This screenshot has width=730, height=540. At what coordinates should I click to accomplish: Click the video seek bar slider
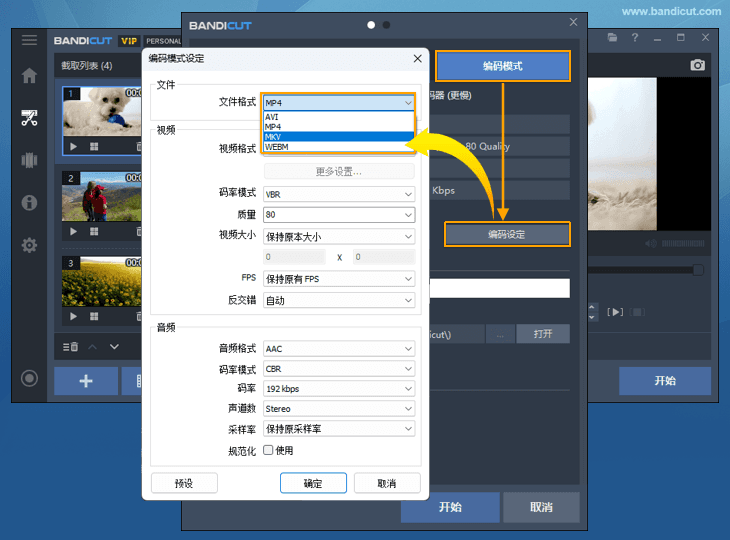697,270
